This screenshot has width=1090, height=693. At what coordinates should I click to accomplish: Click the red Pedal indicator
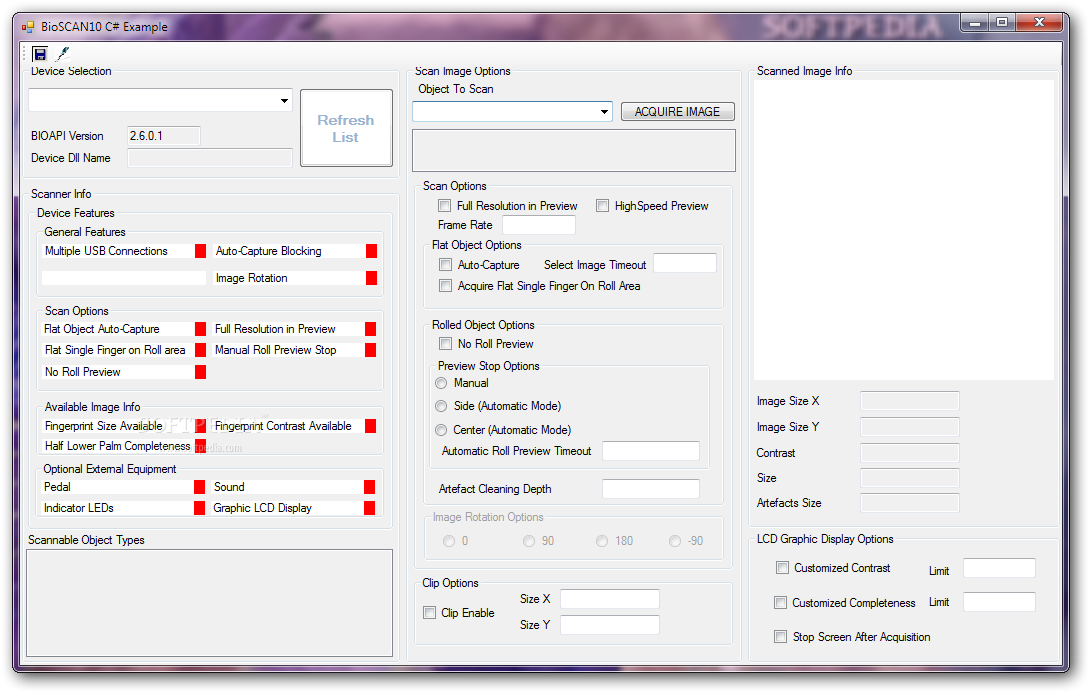200,487
